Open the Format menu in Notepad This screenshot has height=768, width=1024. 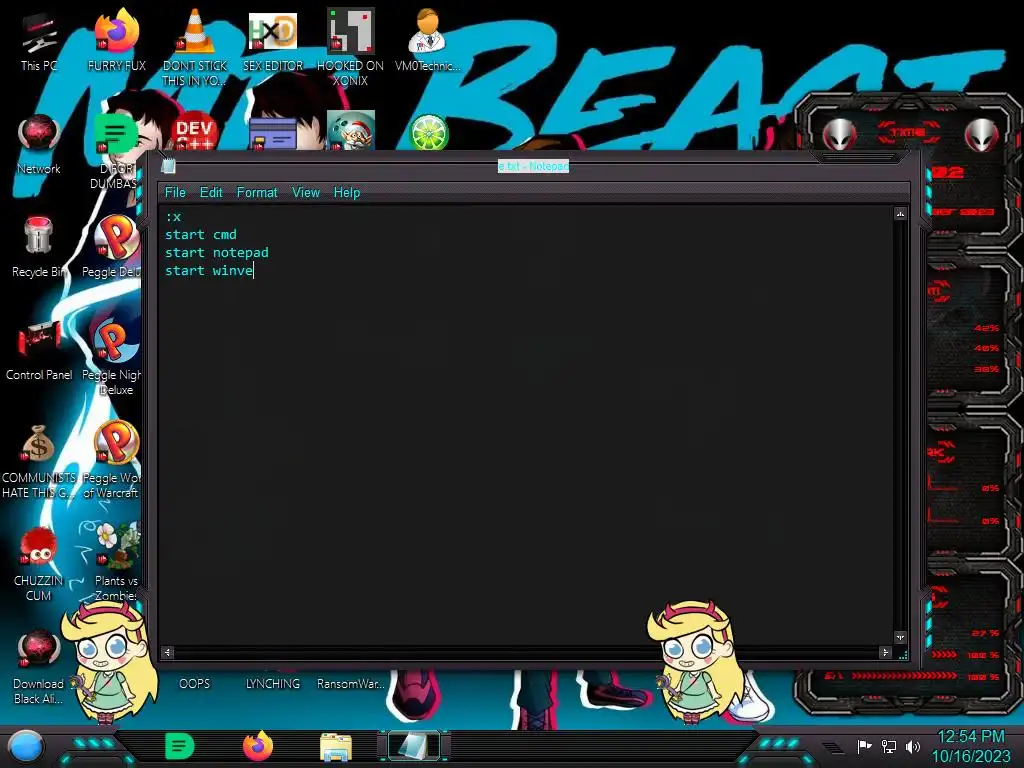[x=257, y=193]
